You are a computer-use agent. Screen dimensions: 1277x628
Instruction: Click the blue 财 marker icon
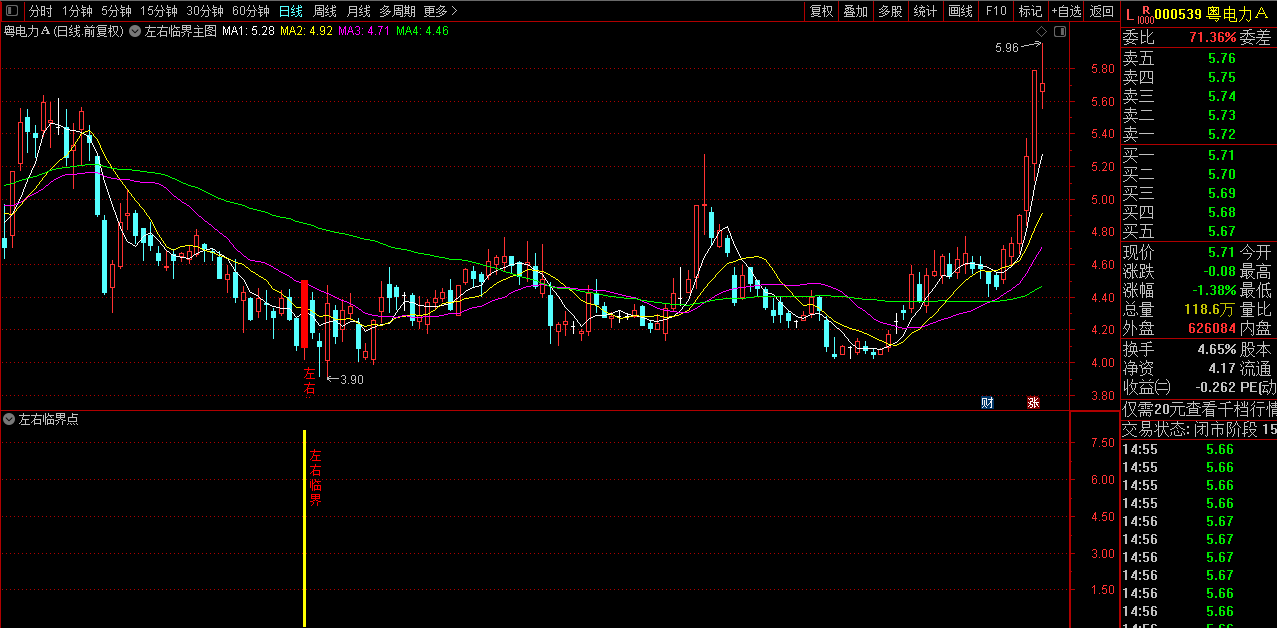click(987, 403)
